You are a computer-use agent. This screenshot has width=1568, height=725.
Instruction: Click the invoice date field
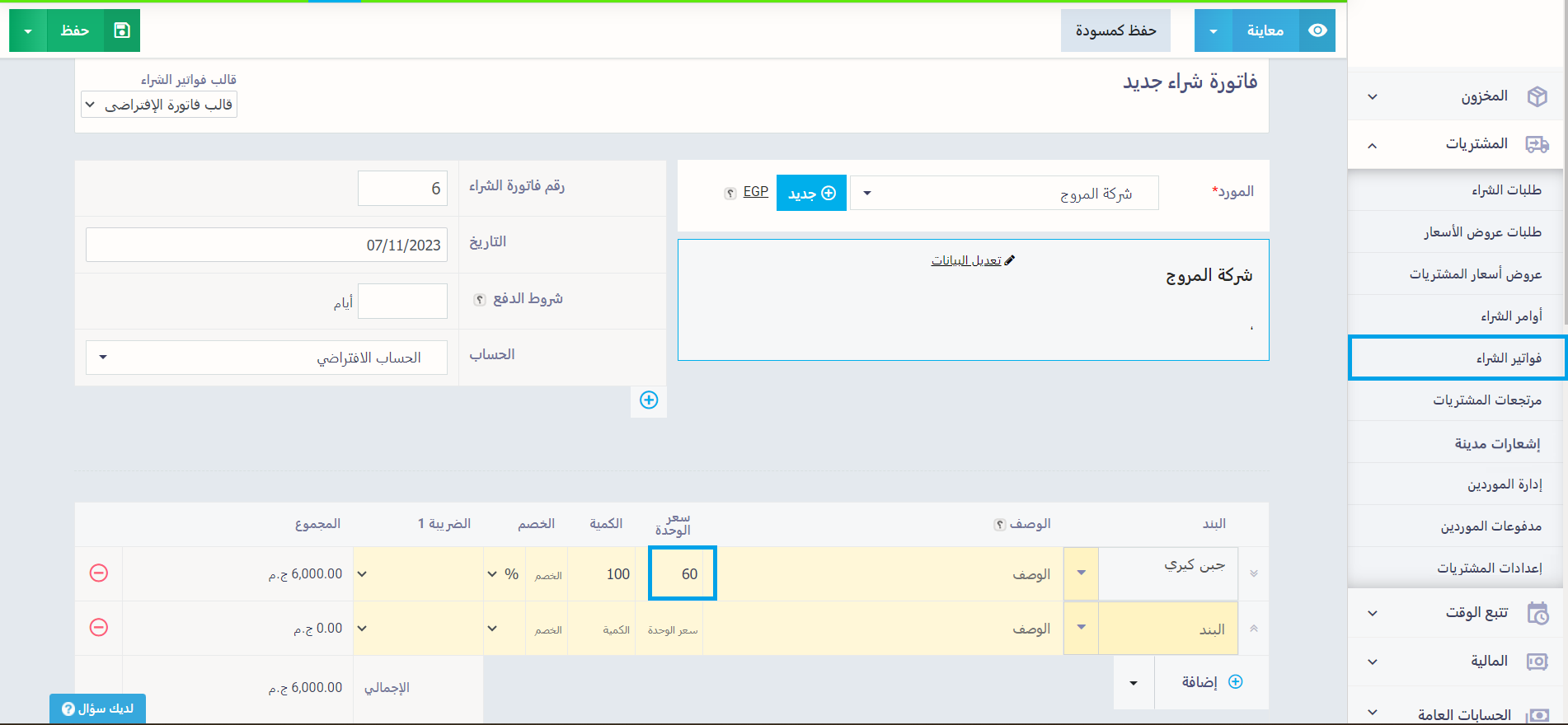click(x=266, y=245)
